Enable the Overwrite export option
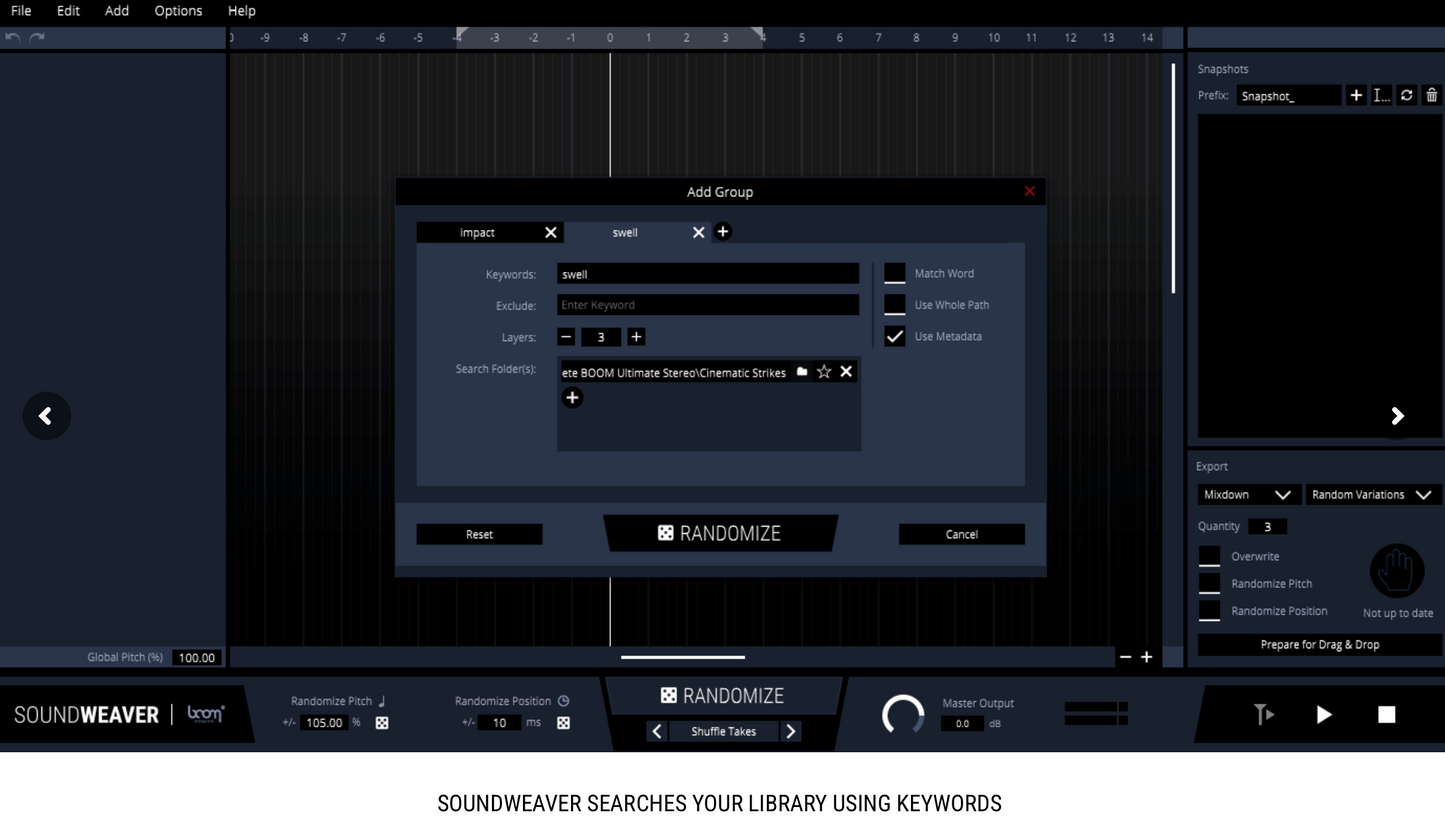Screen dimensions: 1445x838 [1209, 556]
